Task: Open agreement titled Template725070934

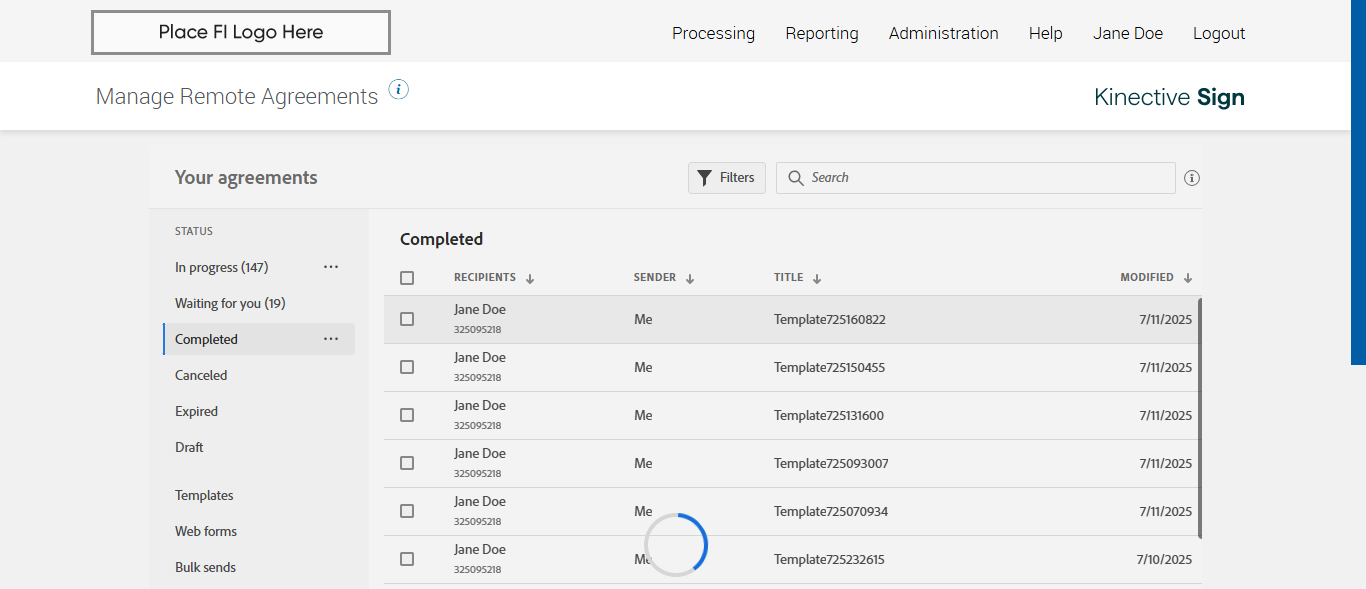Action: point(831,512)
